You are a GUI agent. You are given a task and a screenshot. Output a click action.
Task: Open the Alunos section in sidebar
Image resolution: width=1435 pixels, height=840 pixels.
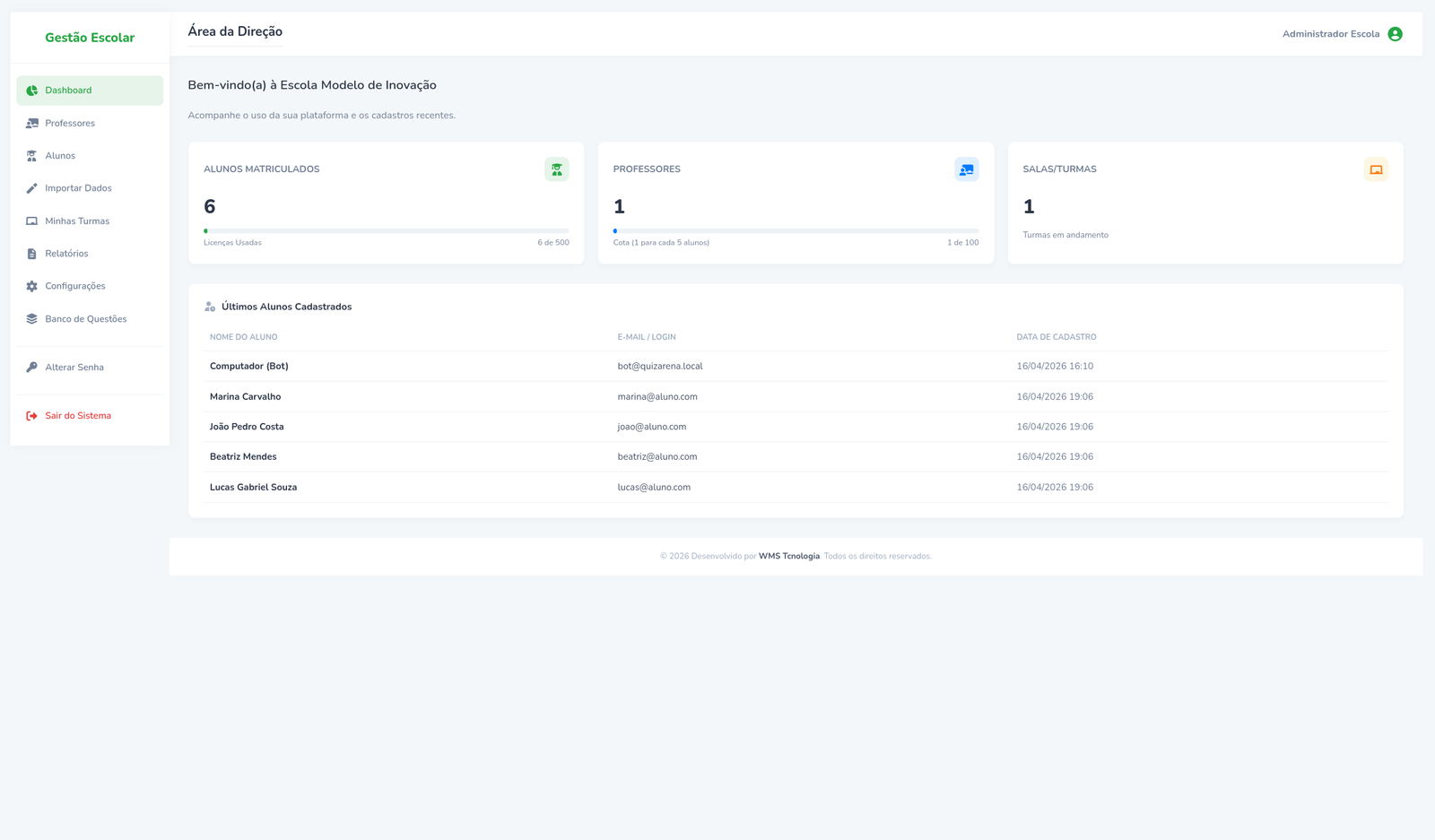click(x=60, y=156)
